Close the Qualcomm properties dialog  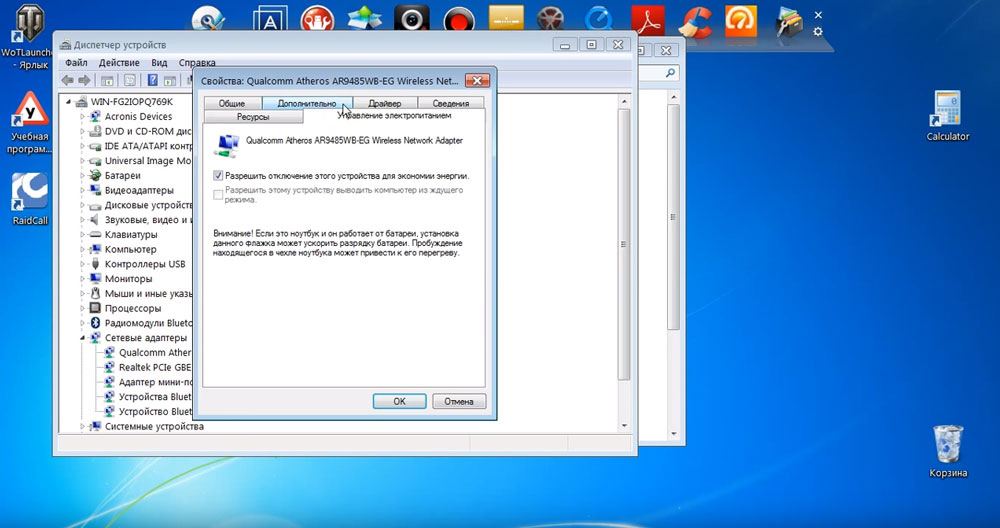(477, 80)
